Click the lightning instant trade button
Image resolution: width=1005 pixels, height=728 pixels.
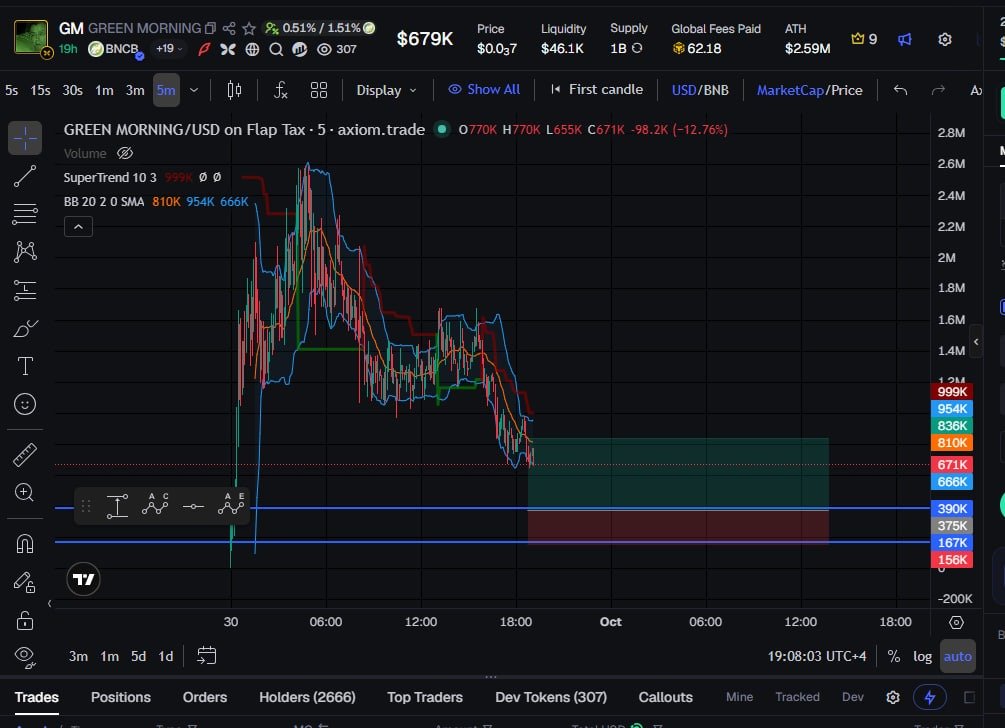[x=929, y=697]
